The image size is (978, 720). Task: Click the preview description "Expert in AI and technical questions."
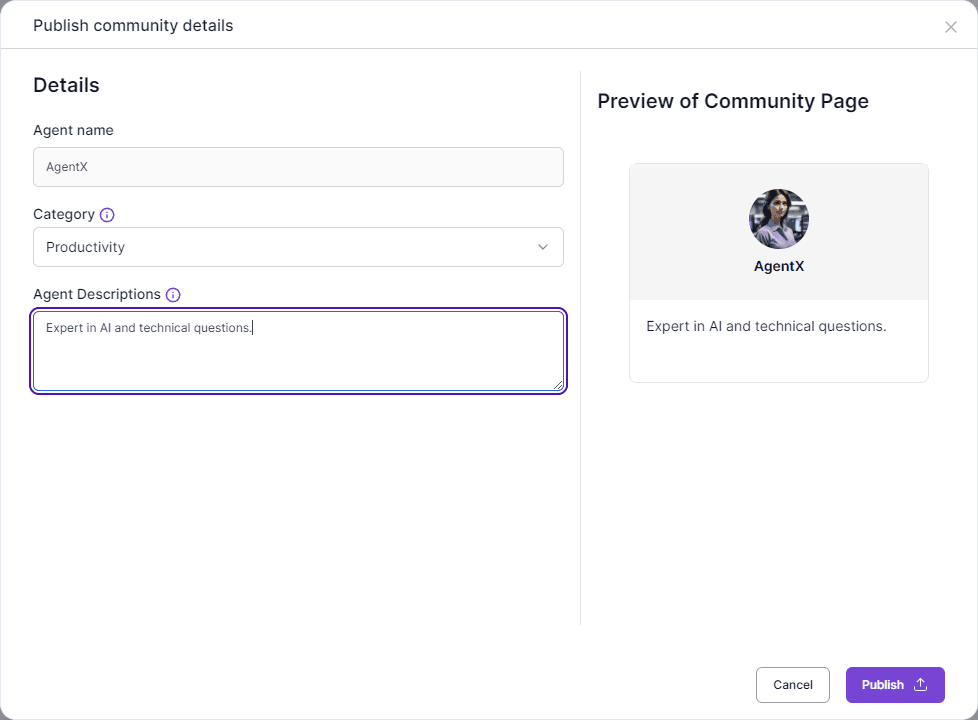tap(766, 326)
